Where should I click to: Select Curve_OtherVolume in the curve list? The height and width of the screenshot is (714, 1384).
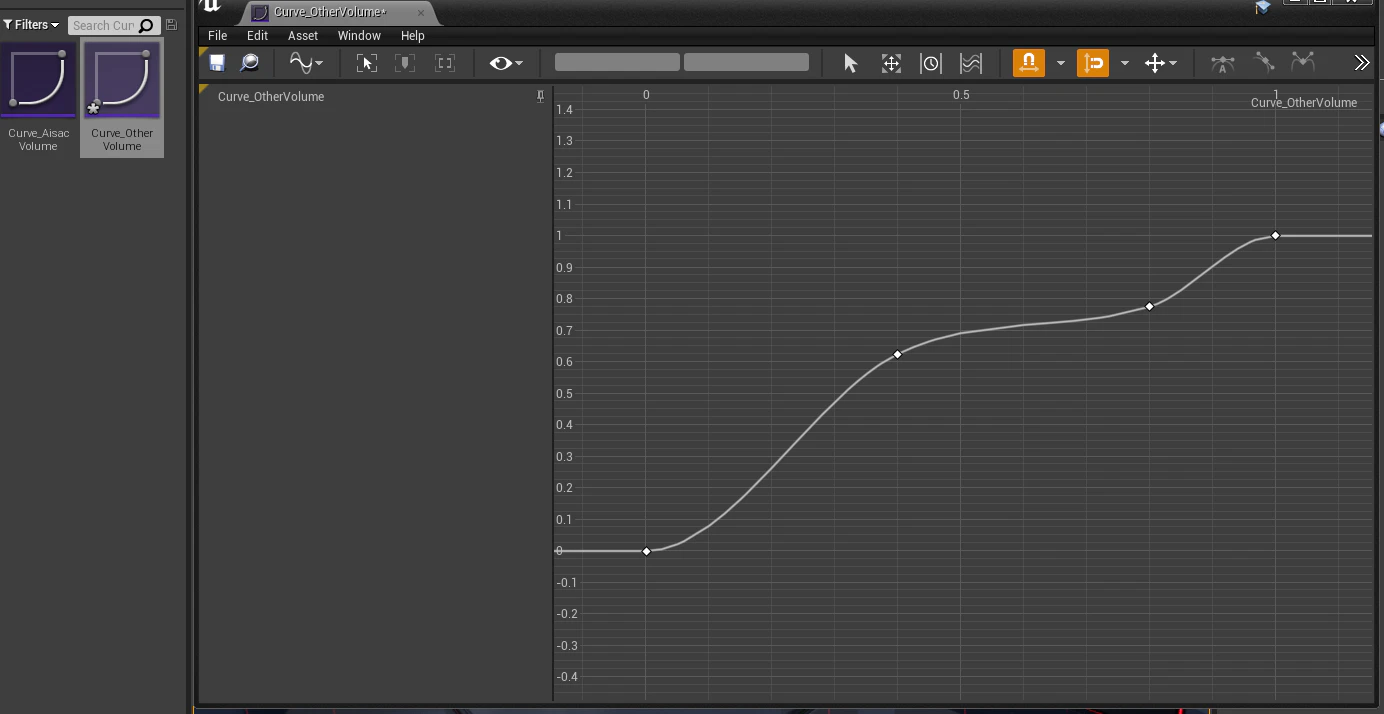point(271,97)
